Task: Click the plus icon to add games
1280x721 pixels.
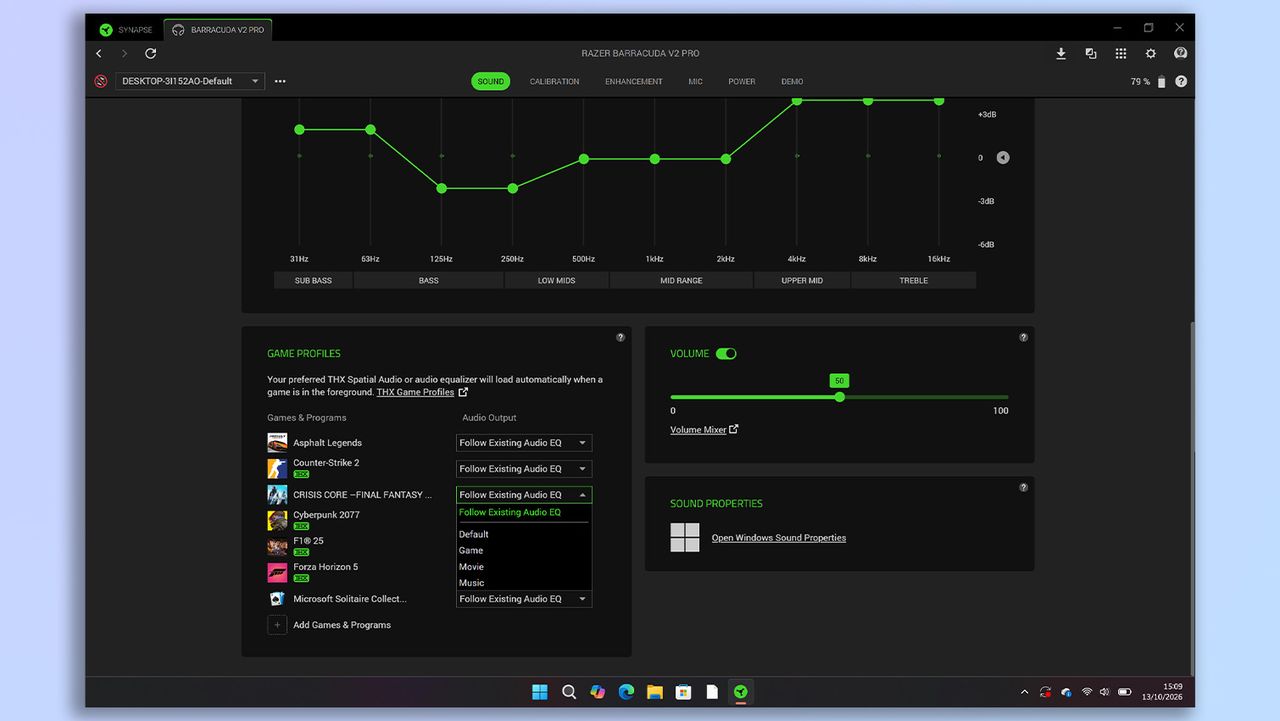Action: [x=277, y=625]
